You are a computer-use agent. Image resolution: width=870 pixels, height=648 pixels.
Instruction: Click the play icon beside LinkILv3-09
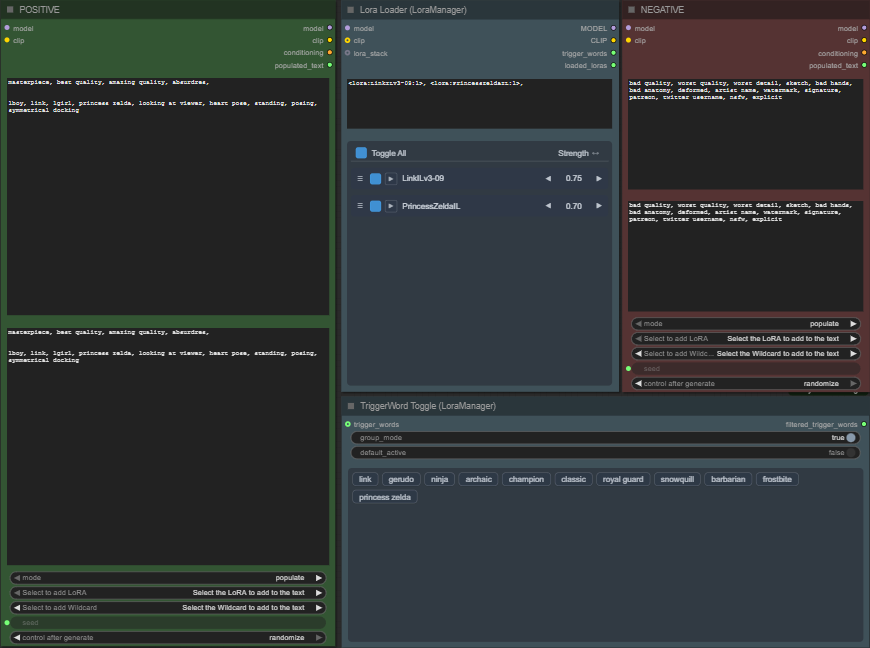point(391,179)
